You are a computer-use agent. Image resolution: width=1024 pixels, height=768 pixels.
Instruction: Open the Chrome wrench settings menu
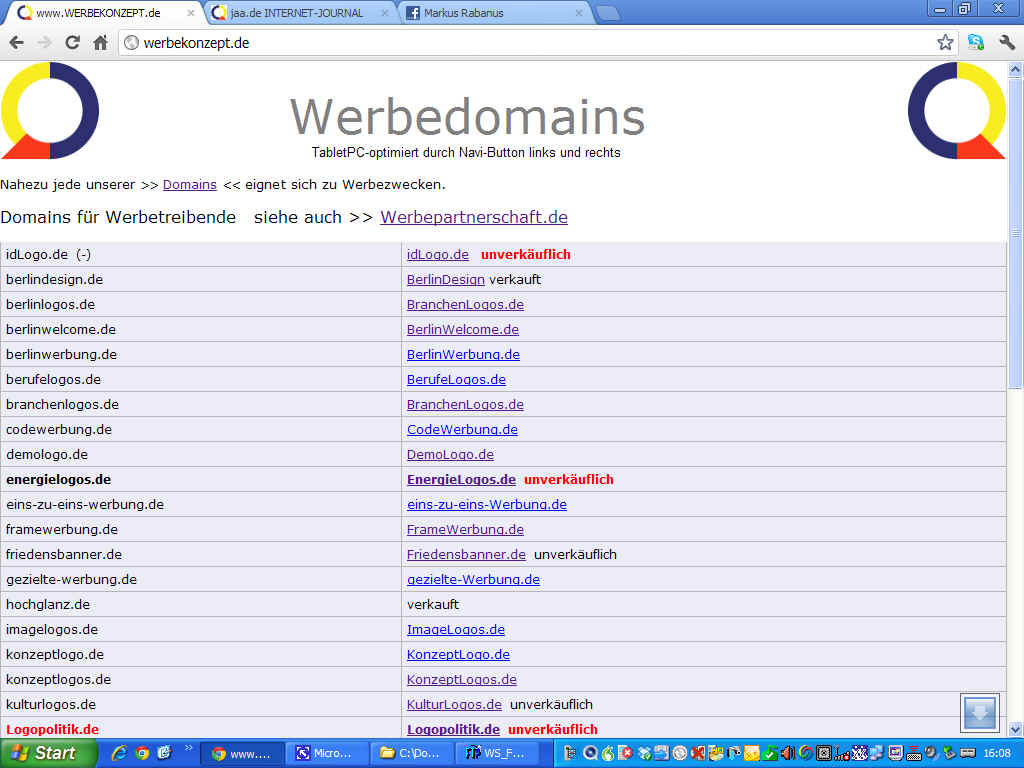pos(1006,43)
